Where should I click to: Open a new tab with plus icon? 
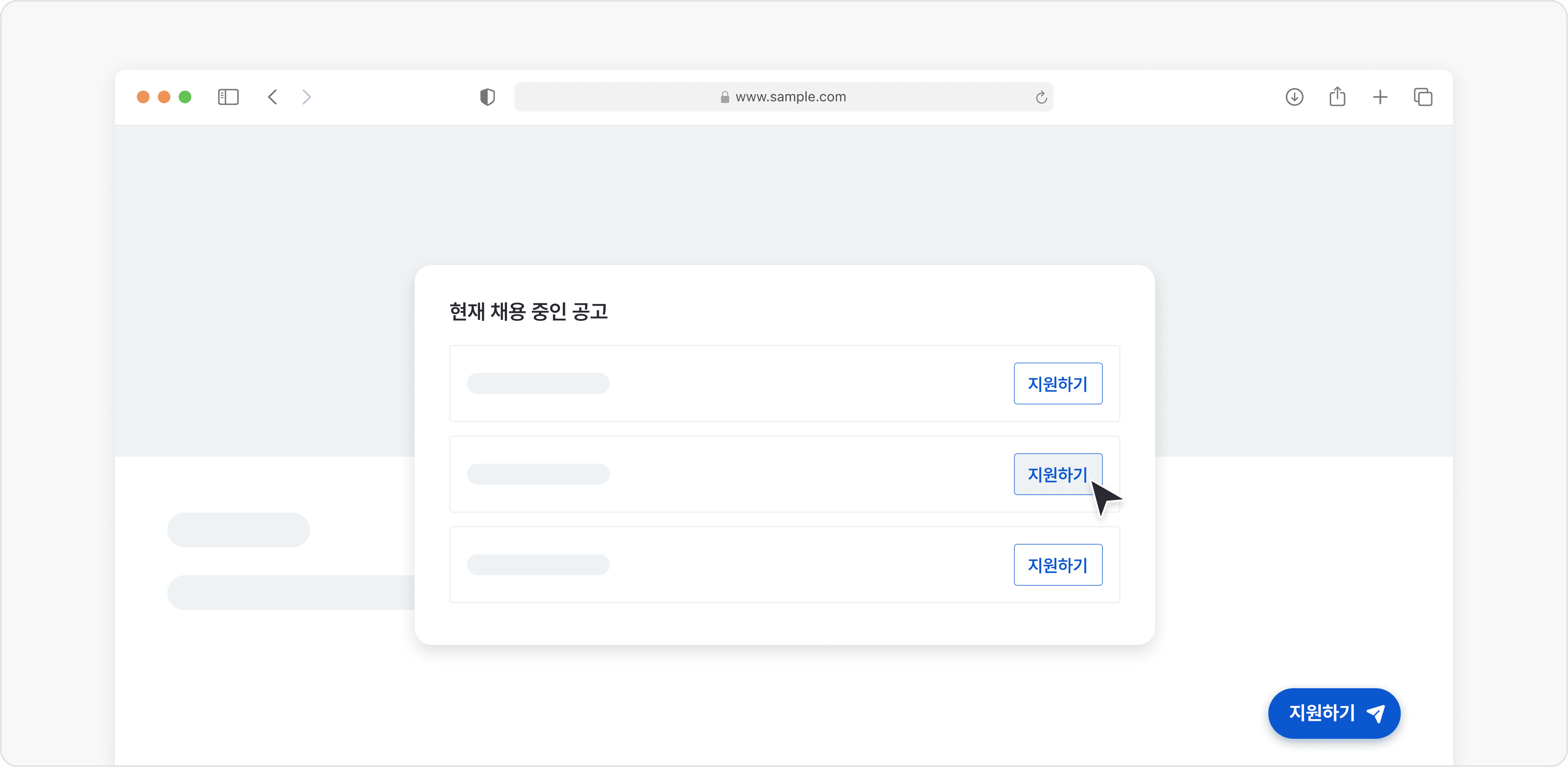(x=1380, y=97)
